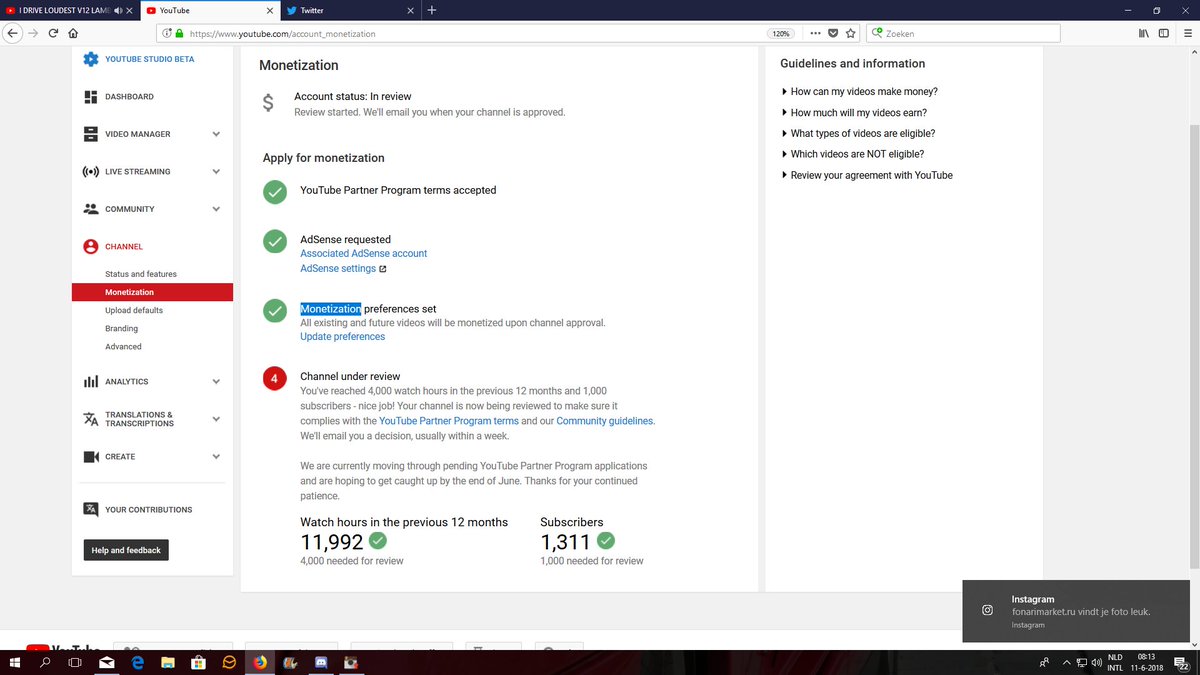Viewport: 1200px width, 675px height.
Task: Click the red Channel profile icon
Action: point(91,247)
